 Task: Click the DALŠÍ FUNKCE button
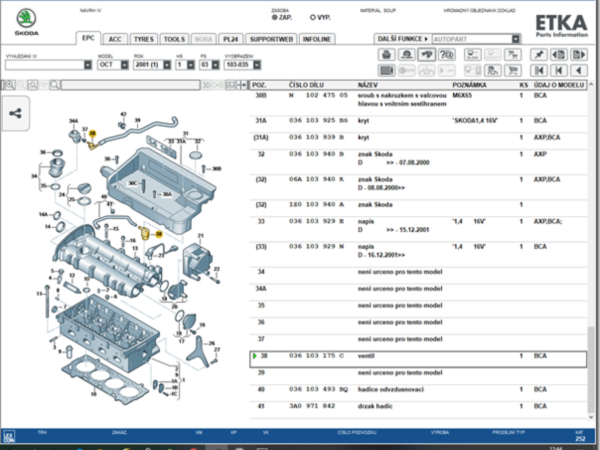coord(402,39)
